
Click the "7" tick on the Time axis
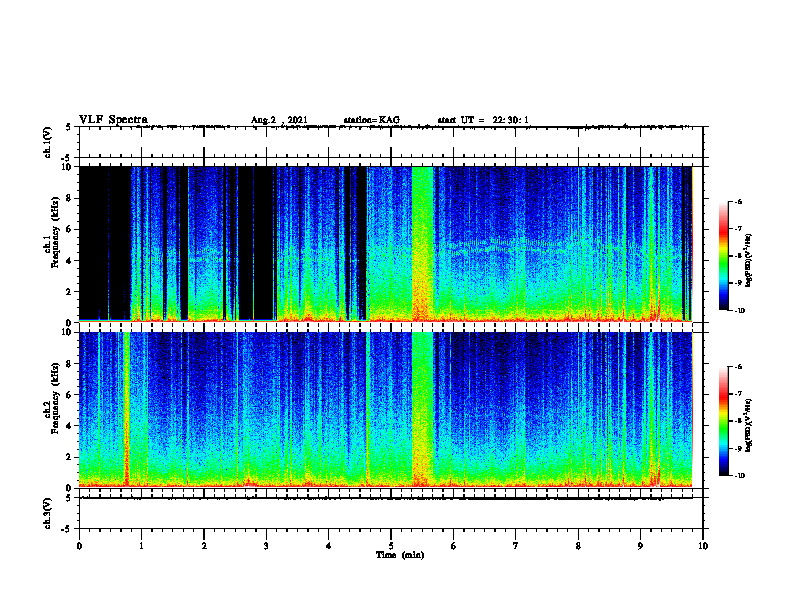pos(516,546)
